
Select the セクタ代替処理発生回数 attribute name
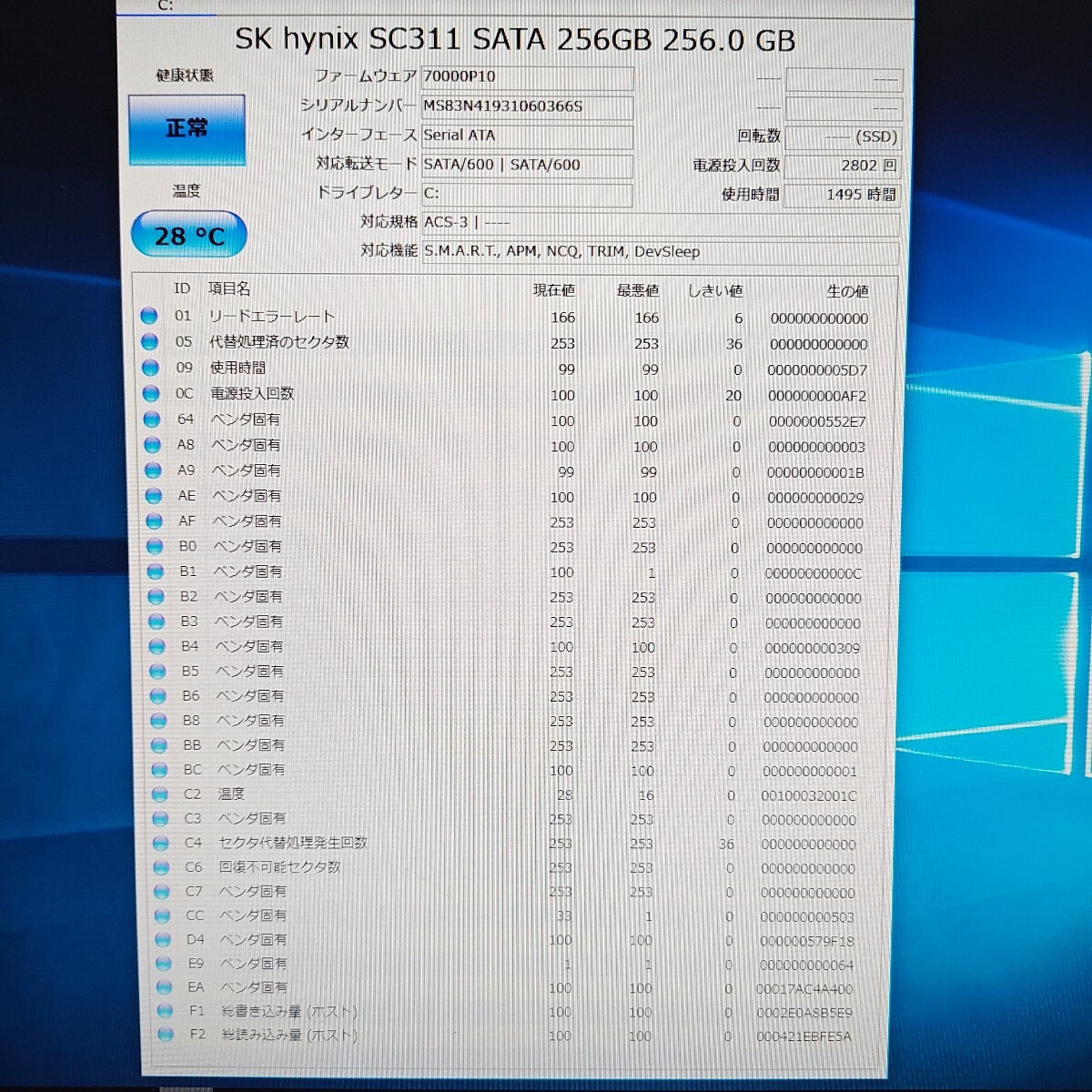point(293,843)
